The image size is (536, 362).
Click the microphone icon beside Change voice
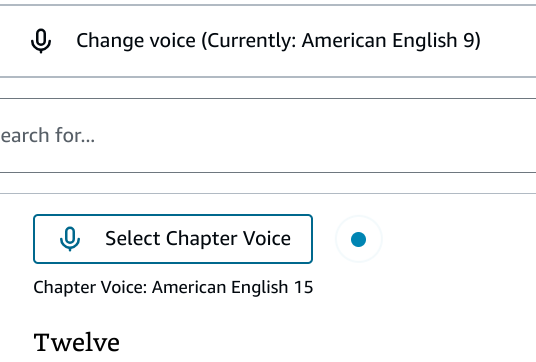click(41, 41)
